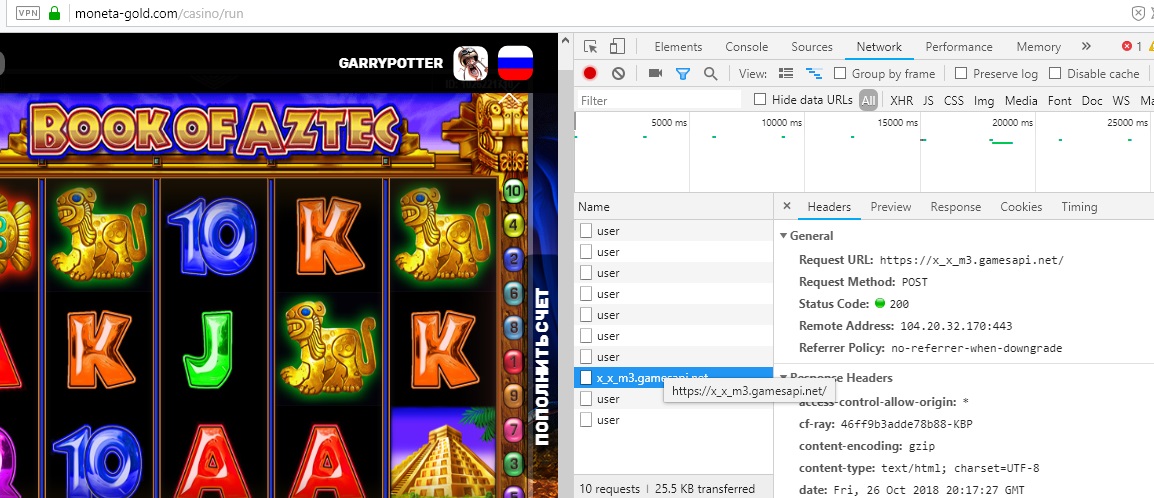Collapse the Response Headers section
Viewport: 1154px width, 498px height.
(x=784, y=378)
